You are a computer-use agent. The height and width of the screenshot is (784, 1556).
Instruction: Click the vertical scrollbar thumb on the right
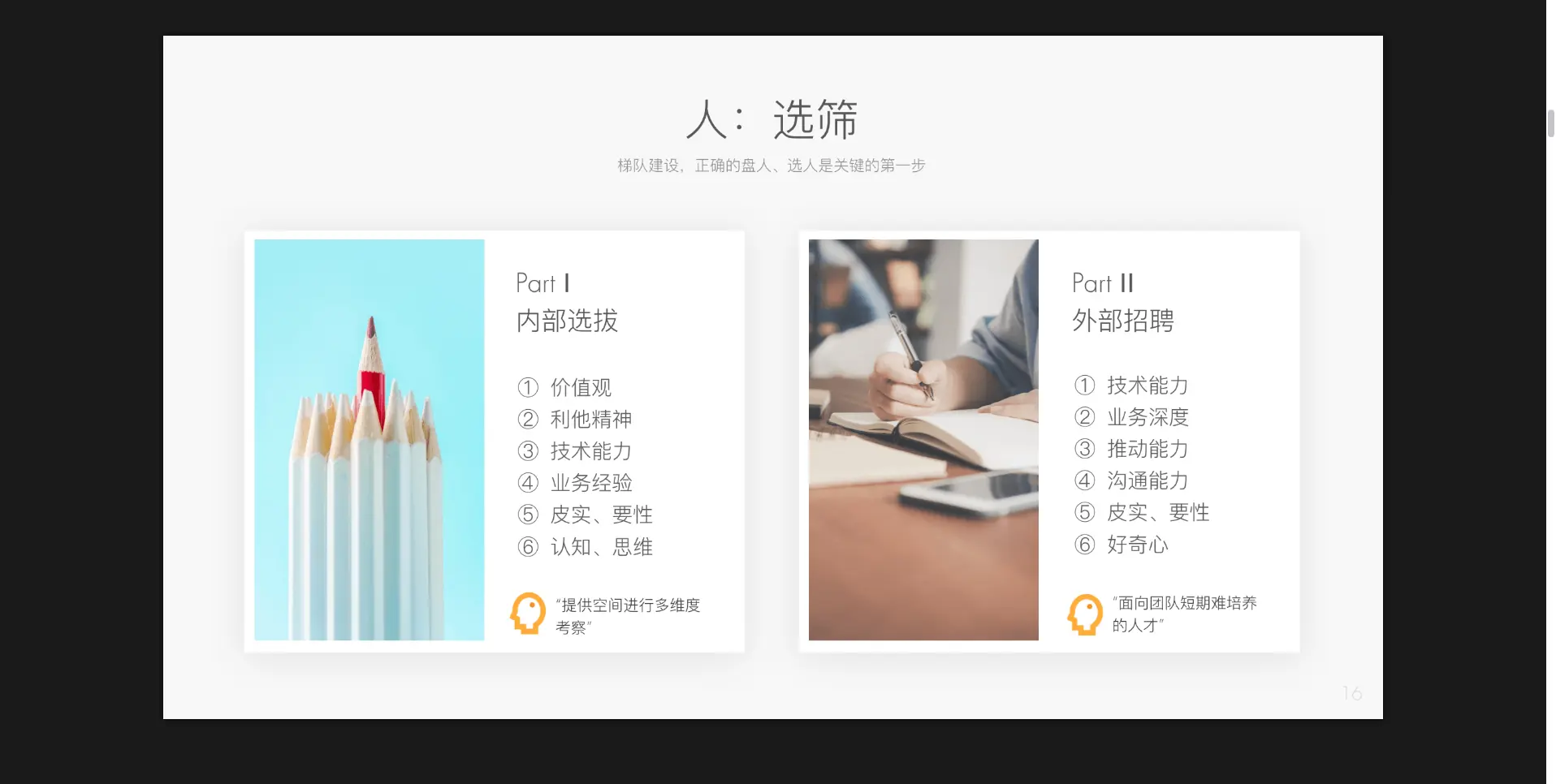point(1551,123)
